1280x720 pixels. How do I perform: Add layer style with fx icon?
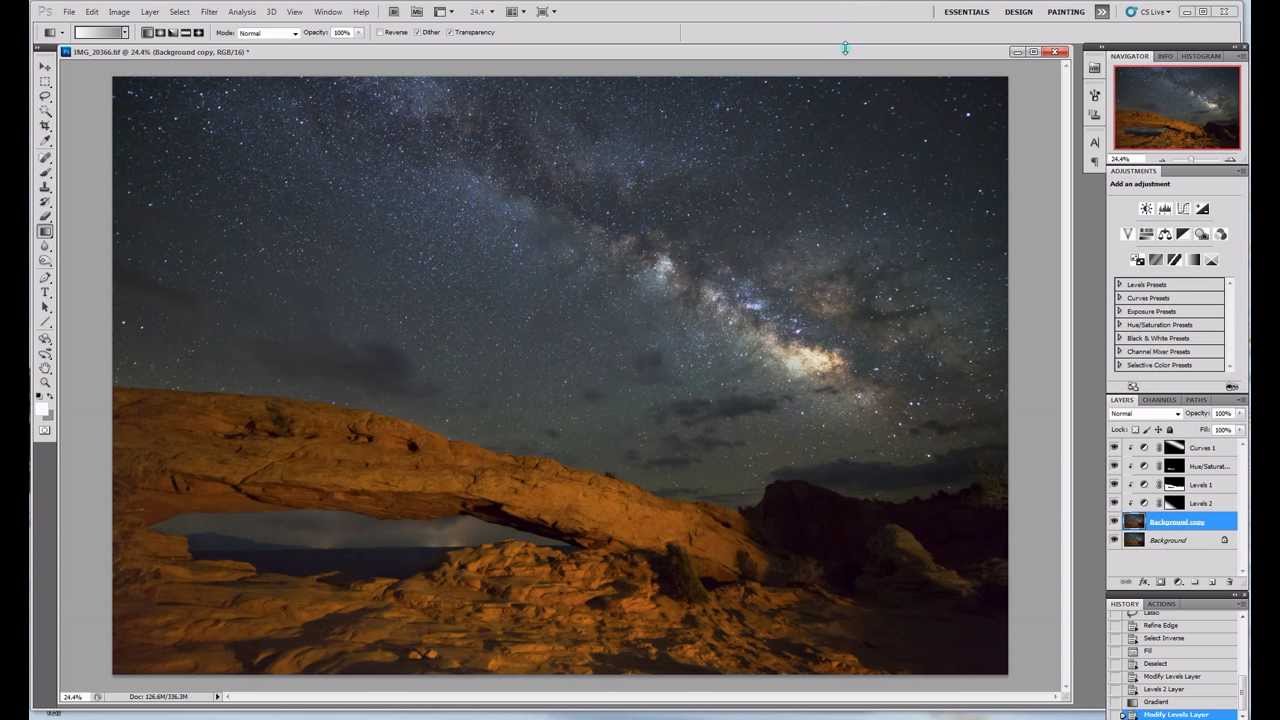pyautogui.click(x=1144, y=582)
